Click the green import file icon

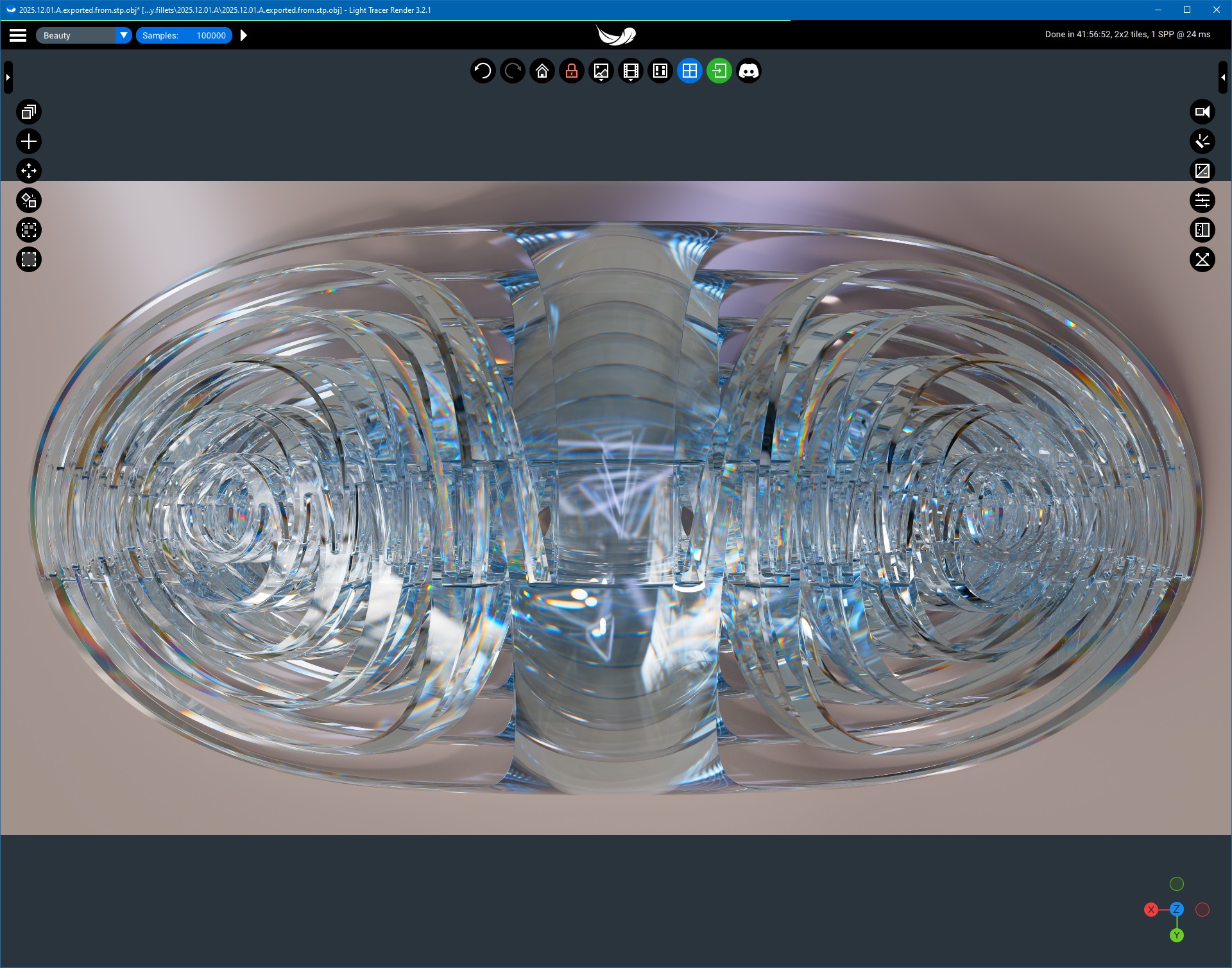tap(719, 71)
